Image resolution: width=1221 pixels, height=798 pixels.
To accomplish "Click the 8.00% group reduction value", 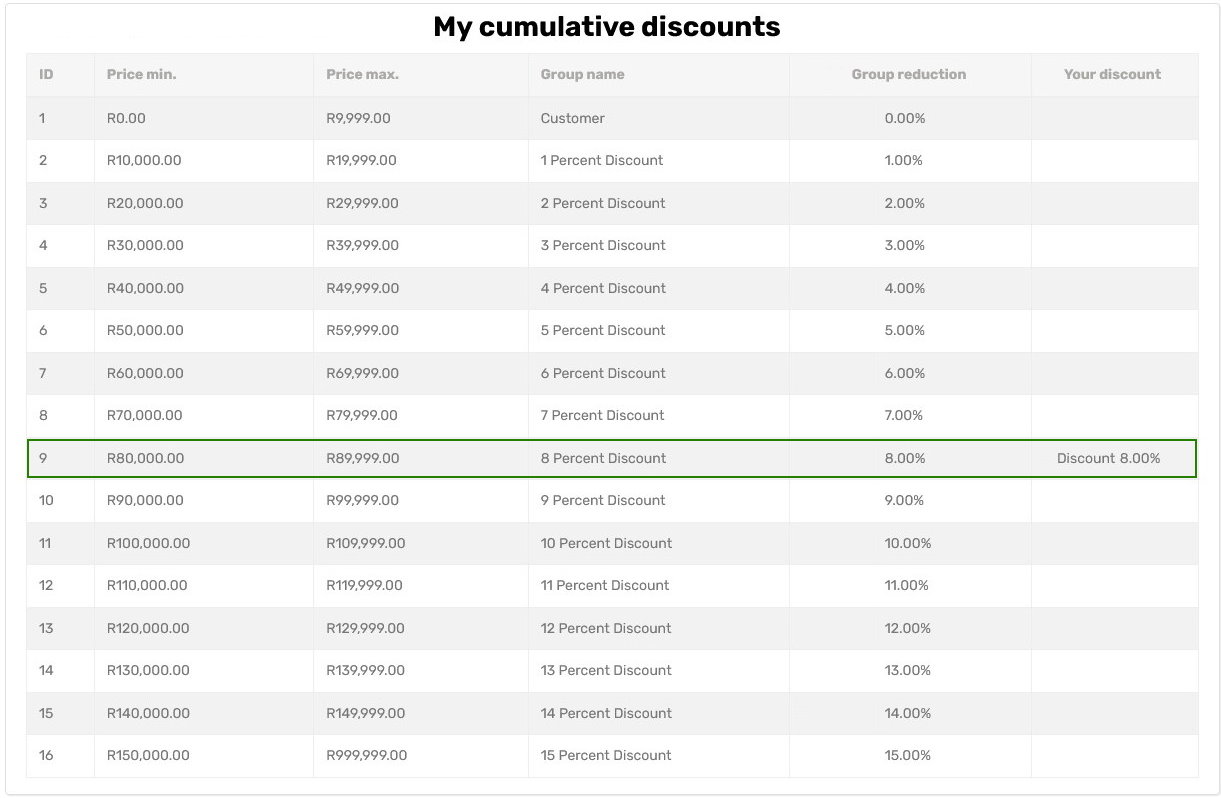I will (905, 458).
